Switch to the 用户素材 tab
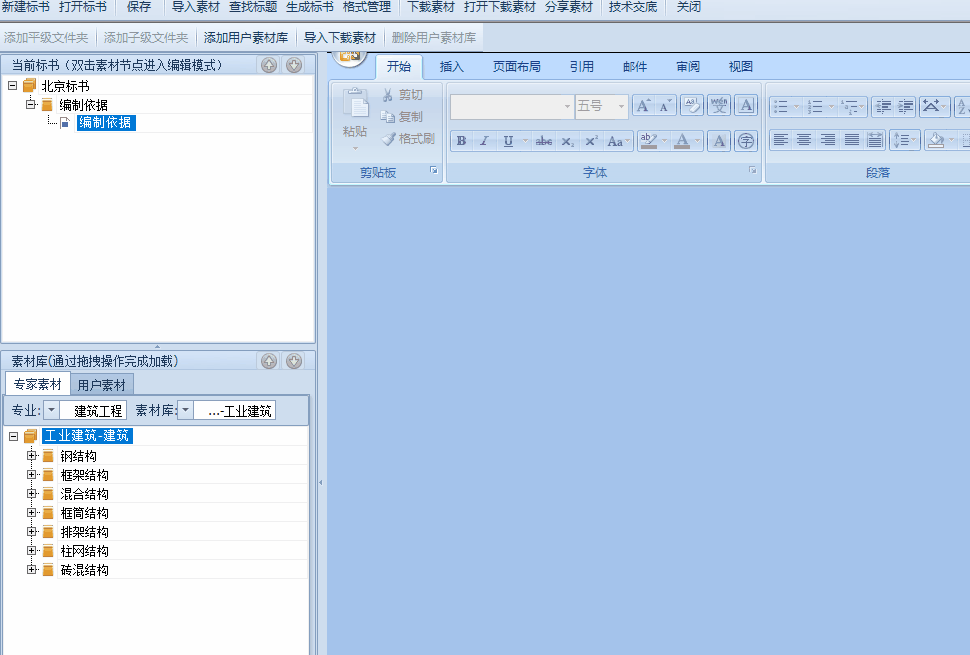 click(x=101, y=385)
